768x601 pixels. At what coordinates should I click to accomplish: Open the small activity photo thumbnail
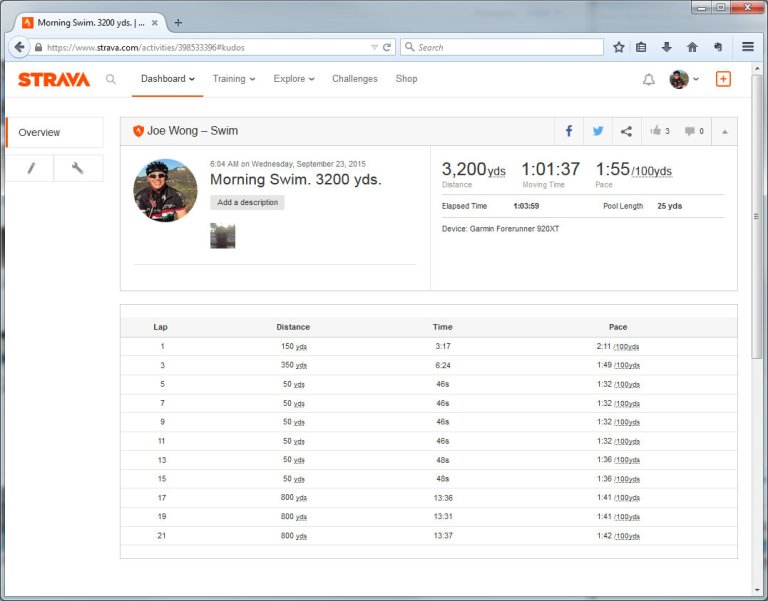222,235
